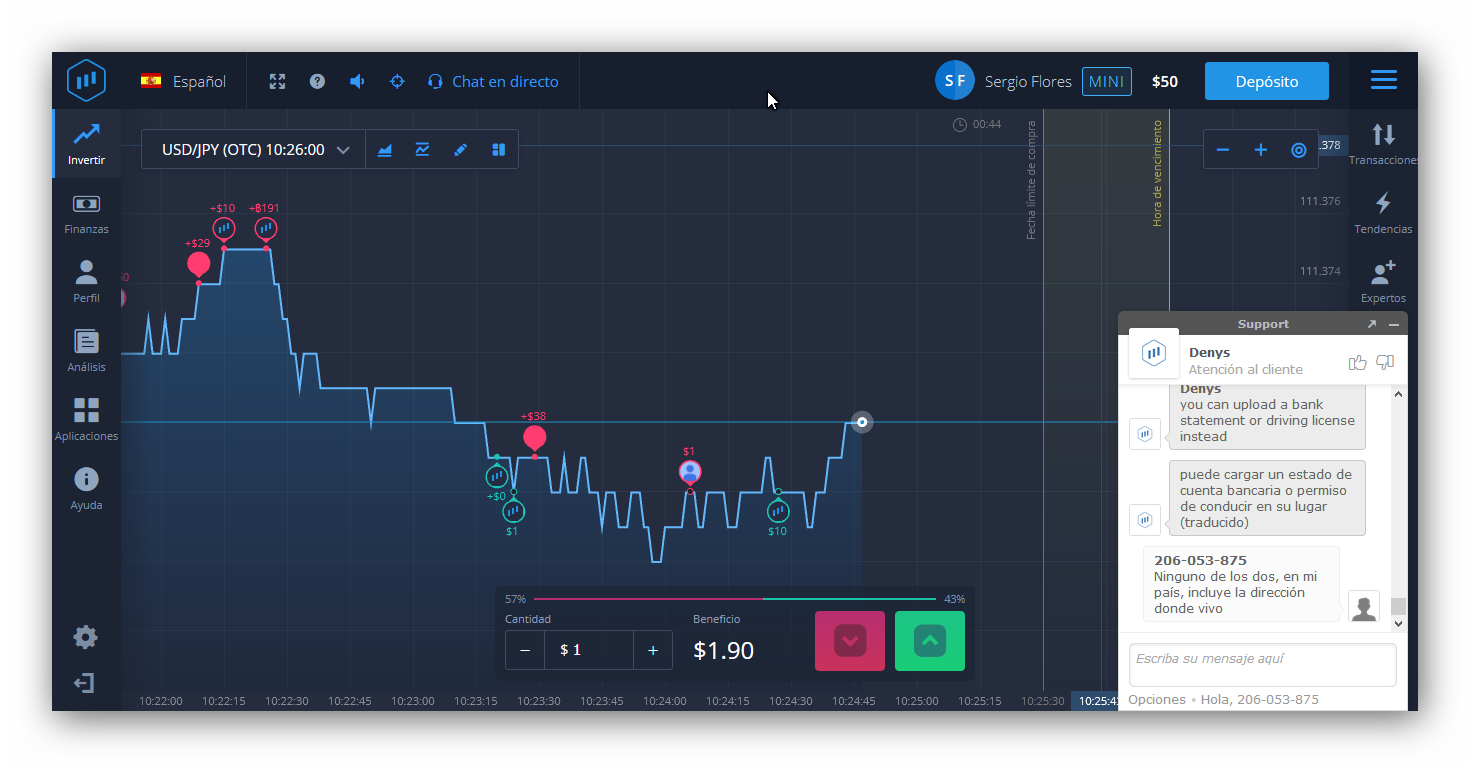
Task: Choose the area chart type icon
Action: 385,150
